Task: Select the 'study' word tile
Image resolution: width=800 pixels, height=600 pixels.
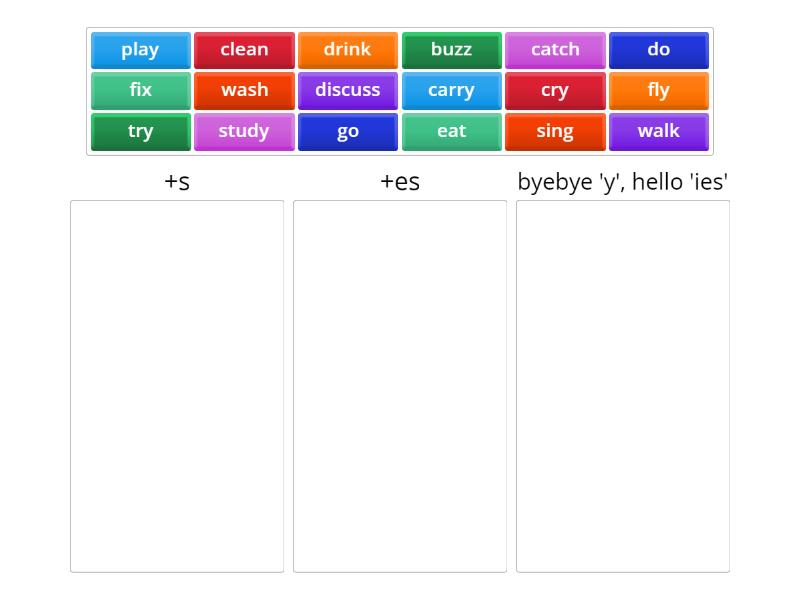Action: click(x=244, y=131)
